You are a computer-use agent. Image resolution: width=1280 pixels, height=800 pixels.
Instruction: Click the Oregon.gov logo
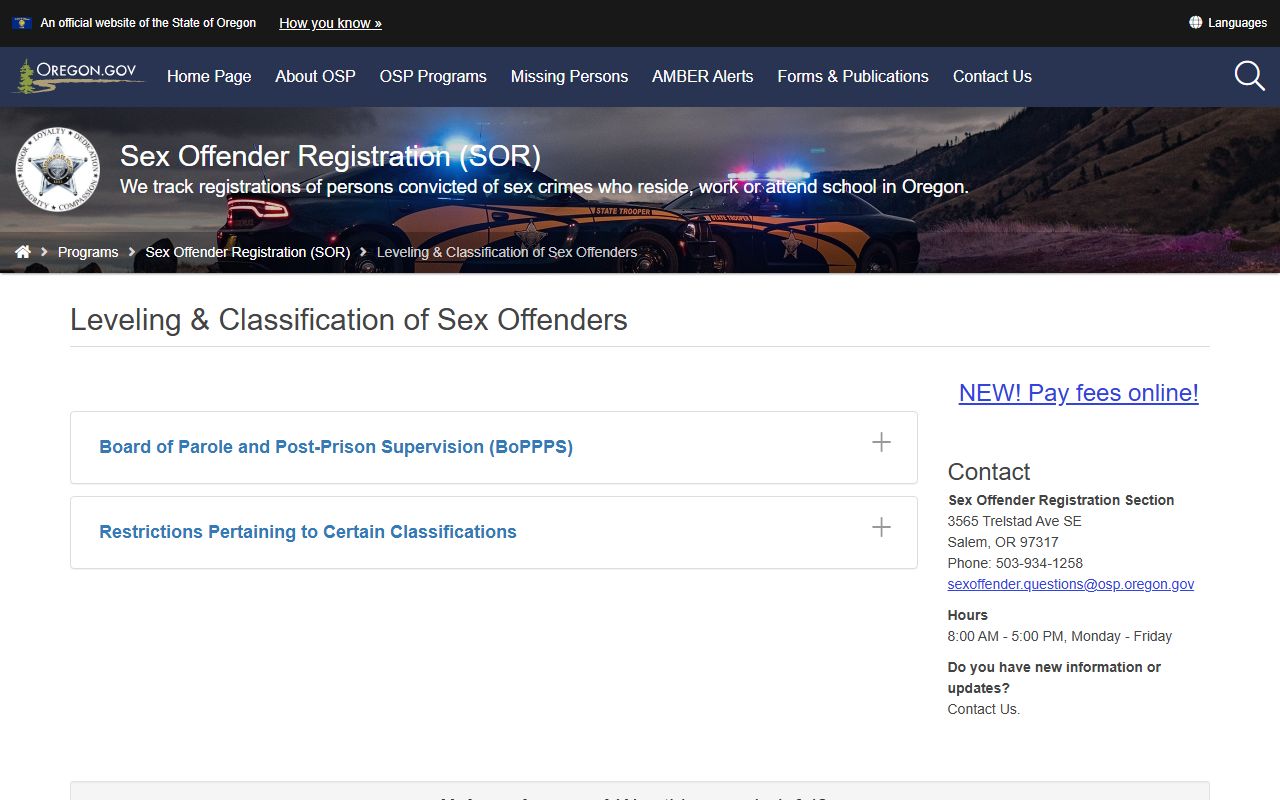pos(78,76)
